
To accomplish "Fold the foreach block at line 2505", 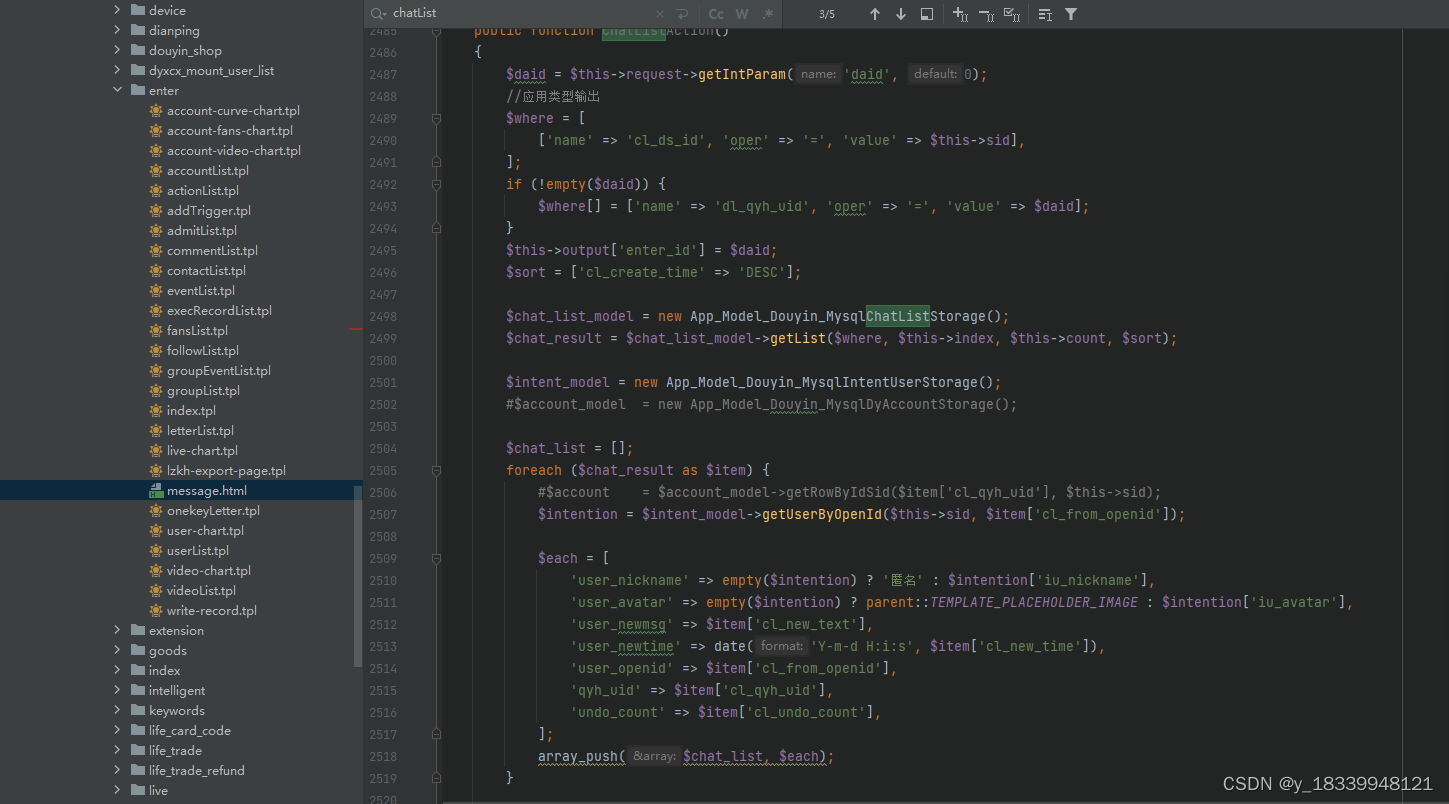I will point(436,470).
